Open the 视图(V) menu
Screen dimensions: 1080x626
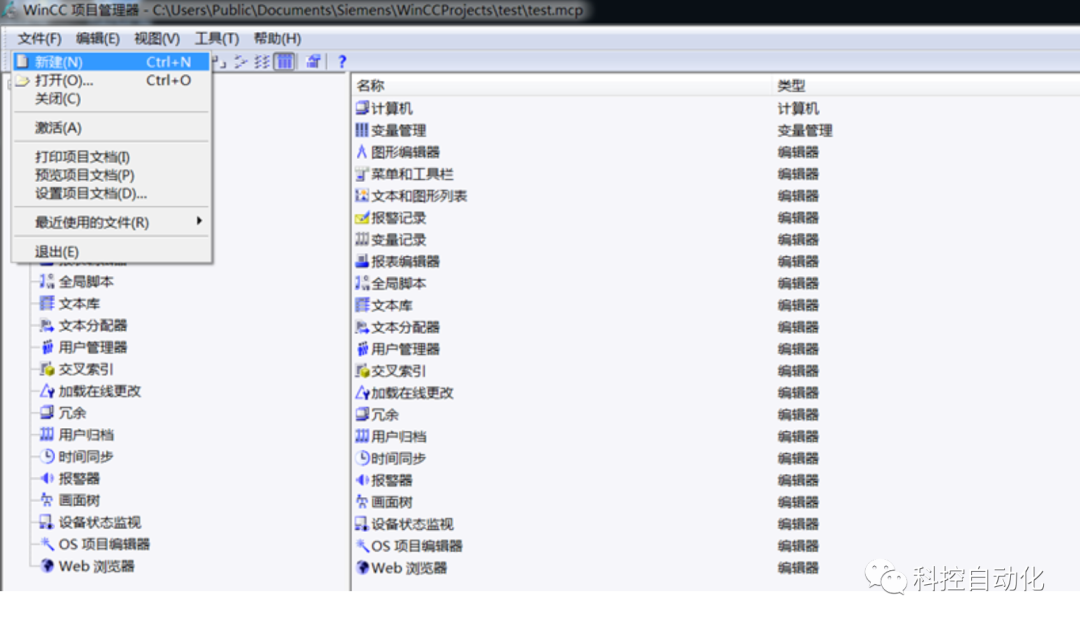point(157,39)
